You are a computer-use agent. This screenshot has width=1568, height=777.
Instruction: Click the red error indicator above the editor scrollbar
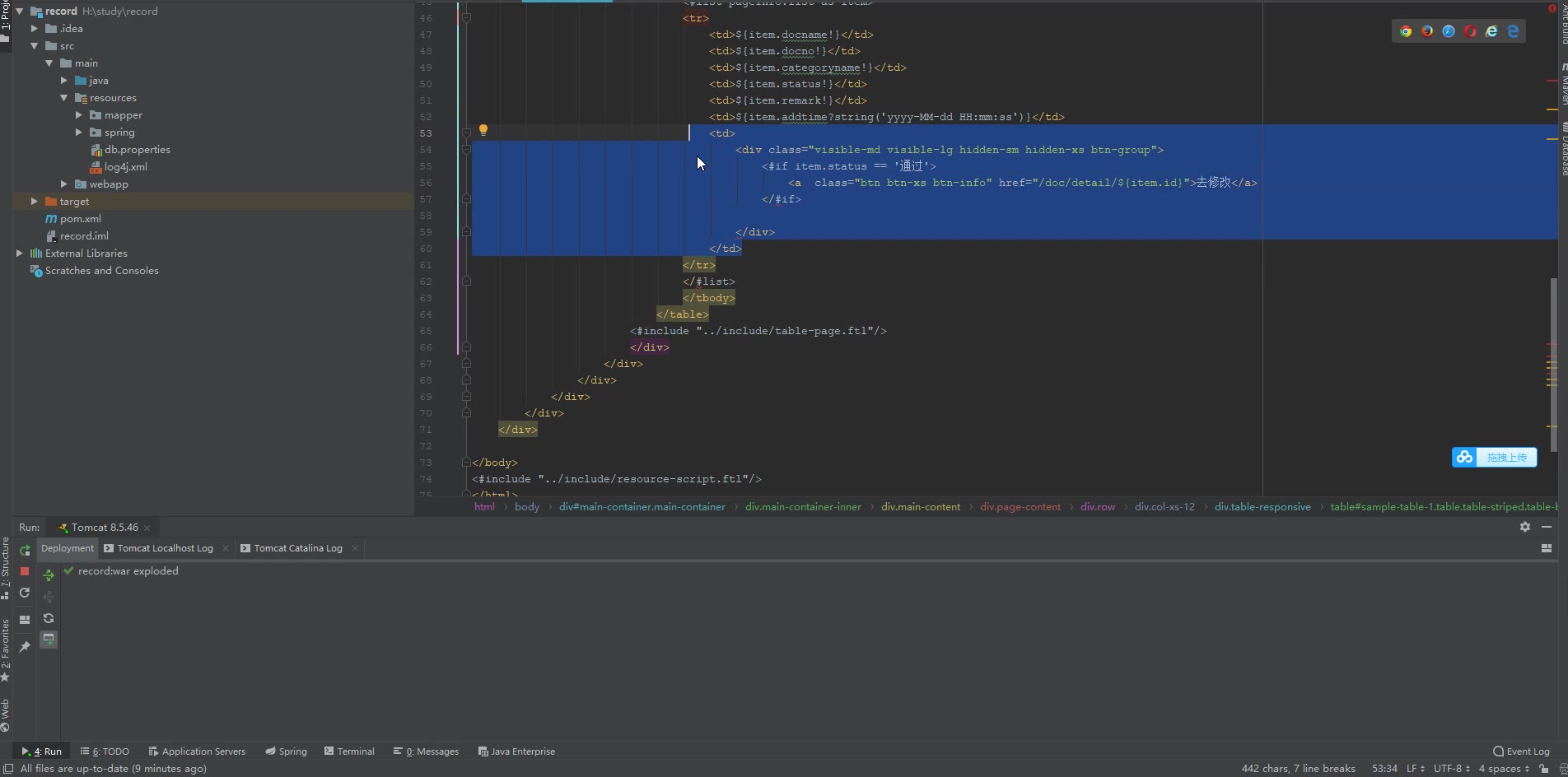(x=1552, y=8)
